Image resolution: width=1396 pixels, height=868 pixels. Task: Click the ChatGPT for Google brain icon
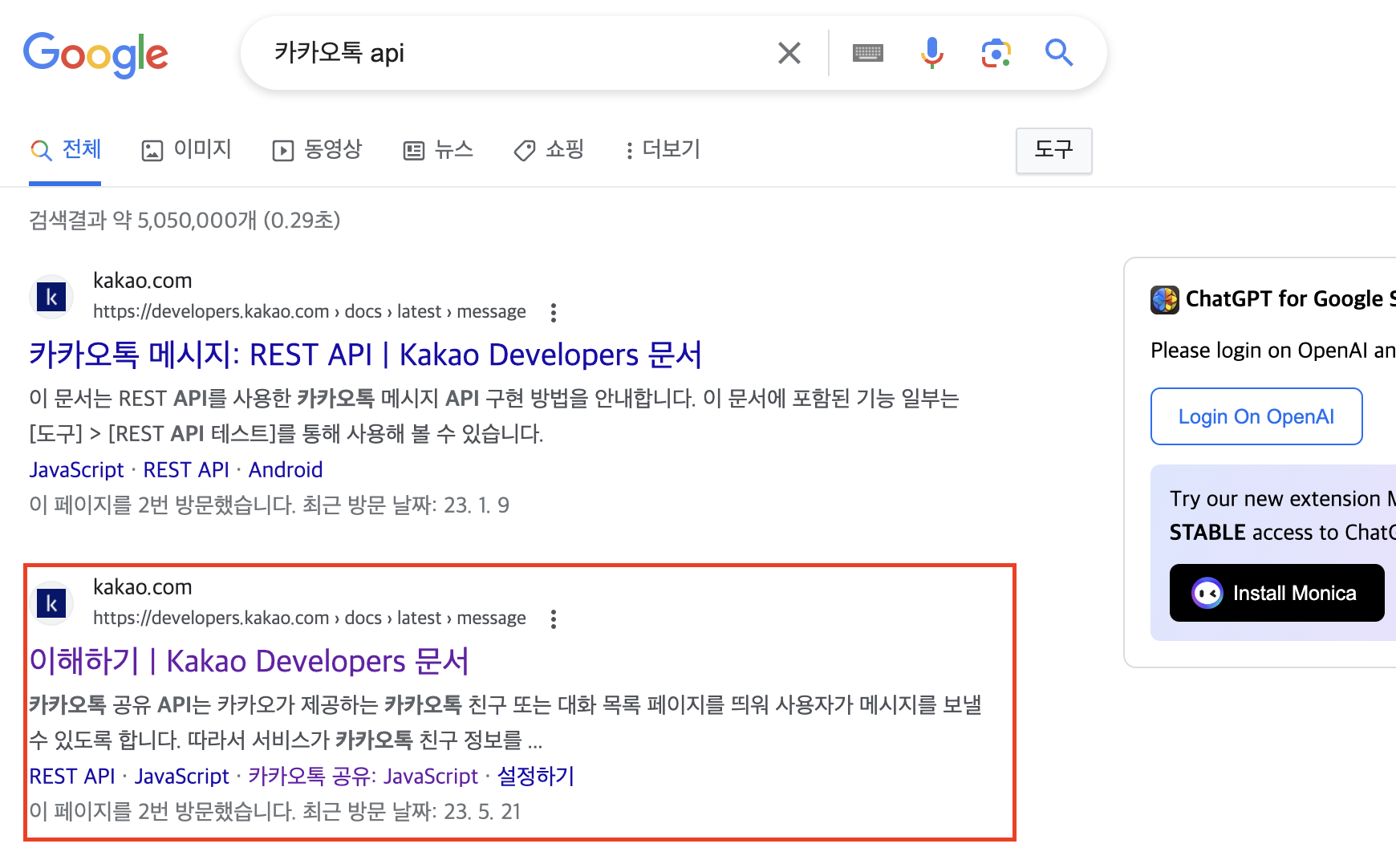1165,299
